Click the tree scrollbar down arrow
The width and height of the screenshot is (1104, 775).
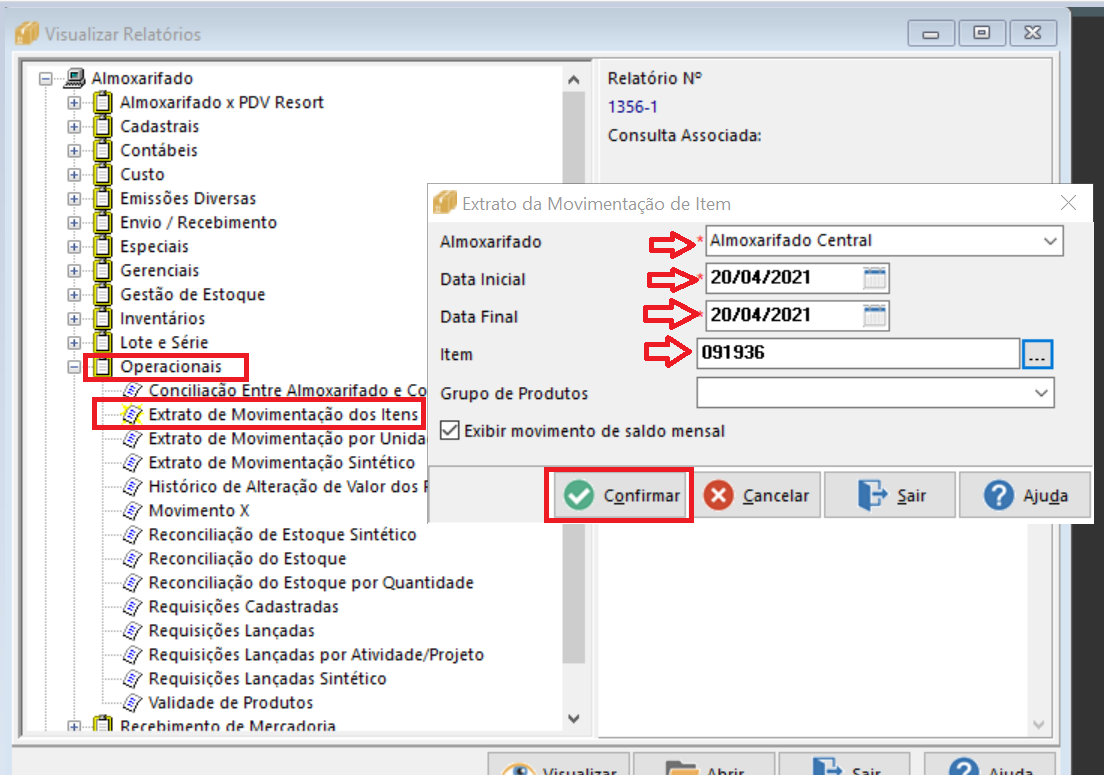574,718
